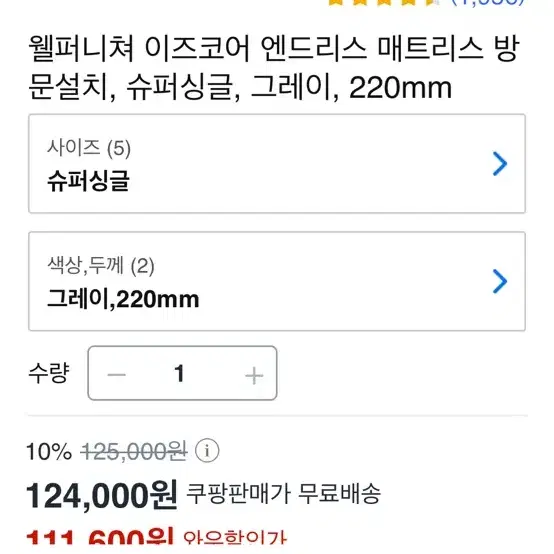
Task: Click the quantity number field showing 1
Action: coord(179,373)
